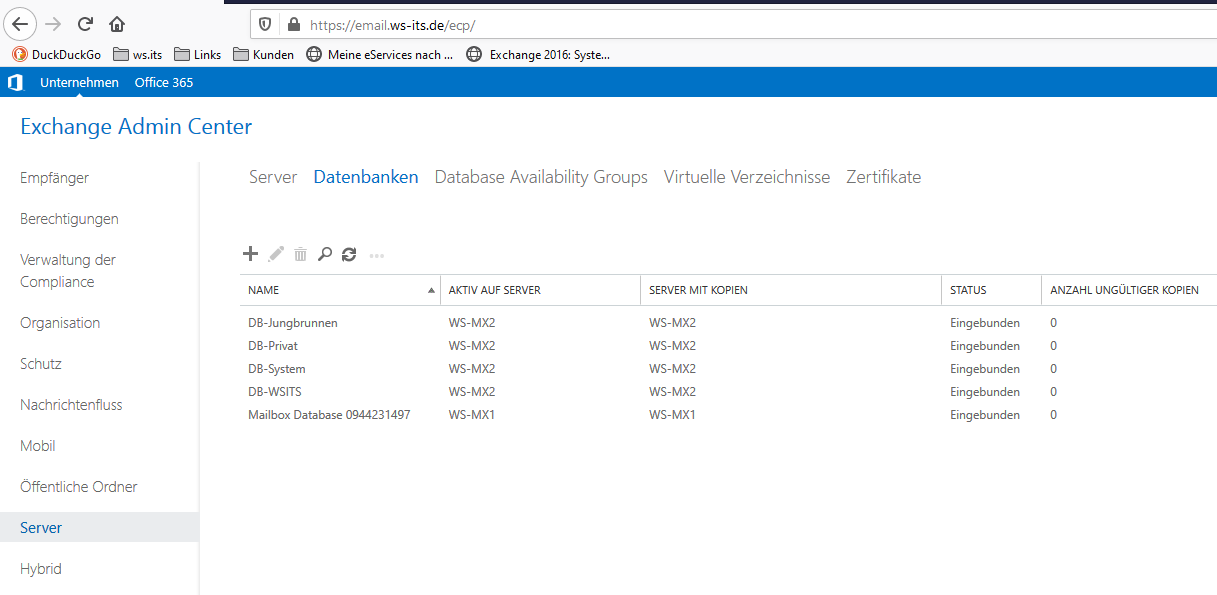
Task: Click the tracking protection shield icon
Action: tap(265, 24)
